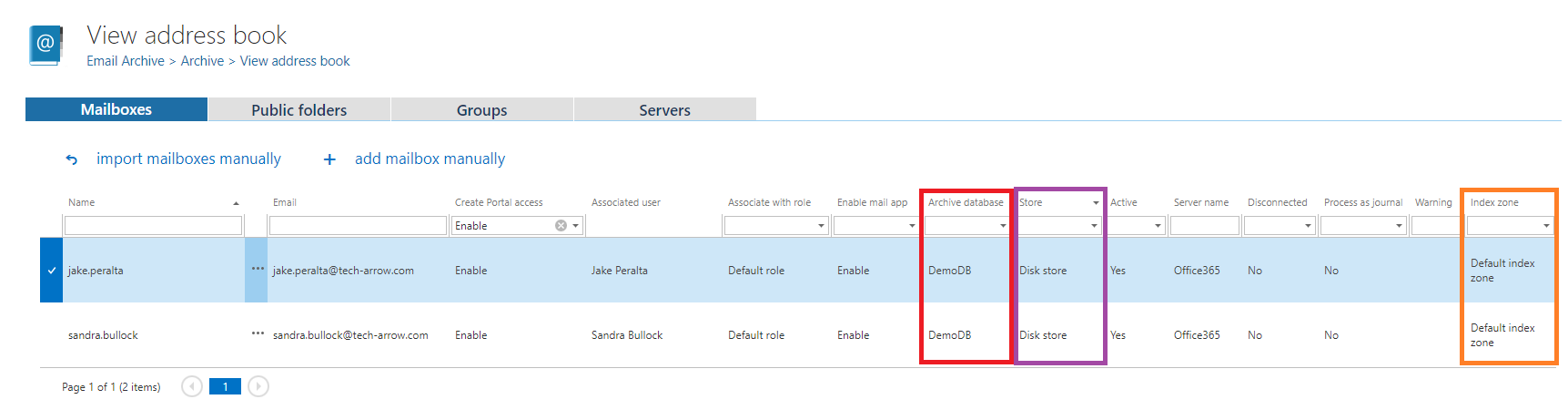The height and width of the screenshot is (420, 1568).
Task: Open the Groups tab
Action: click(x=481, y=110)
